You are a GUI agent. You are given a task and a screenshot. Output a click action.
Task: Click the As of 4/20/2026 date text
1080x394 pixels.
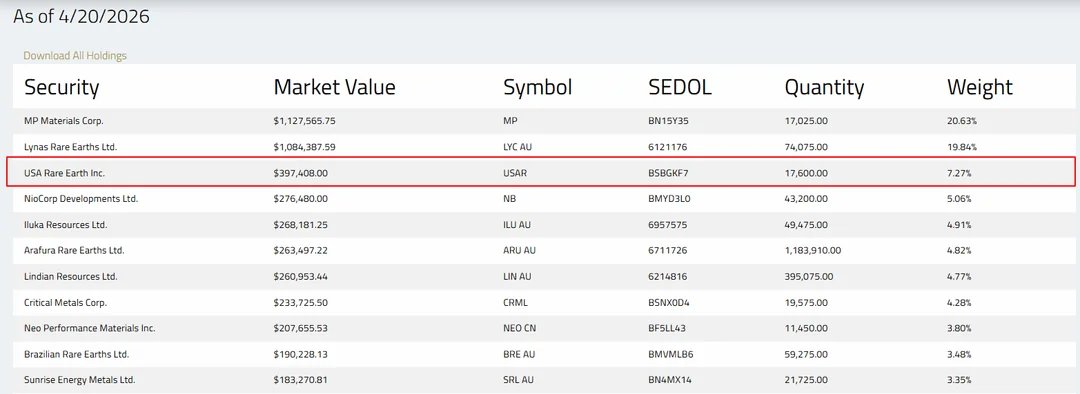[x=81, y=17]
